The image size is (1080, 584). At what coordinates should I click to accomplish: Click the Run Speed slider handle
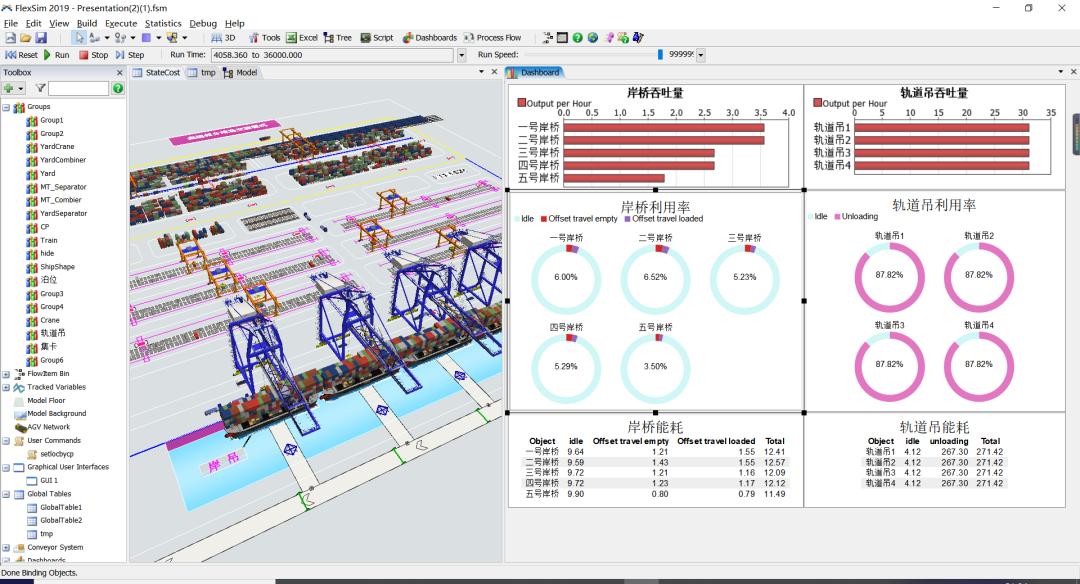pyautogui.click(x=660, y=55)
